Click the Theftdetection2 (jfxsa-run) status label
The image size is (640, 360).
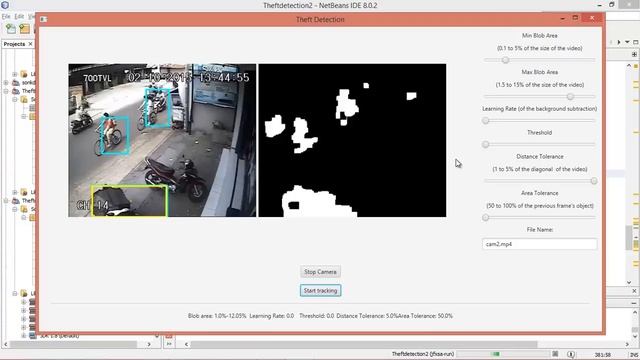click(x=423, y=354)
